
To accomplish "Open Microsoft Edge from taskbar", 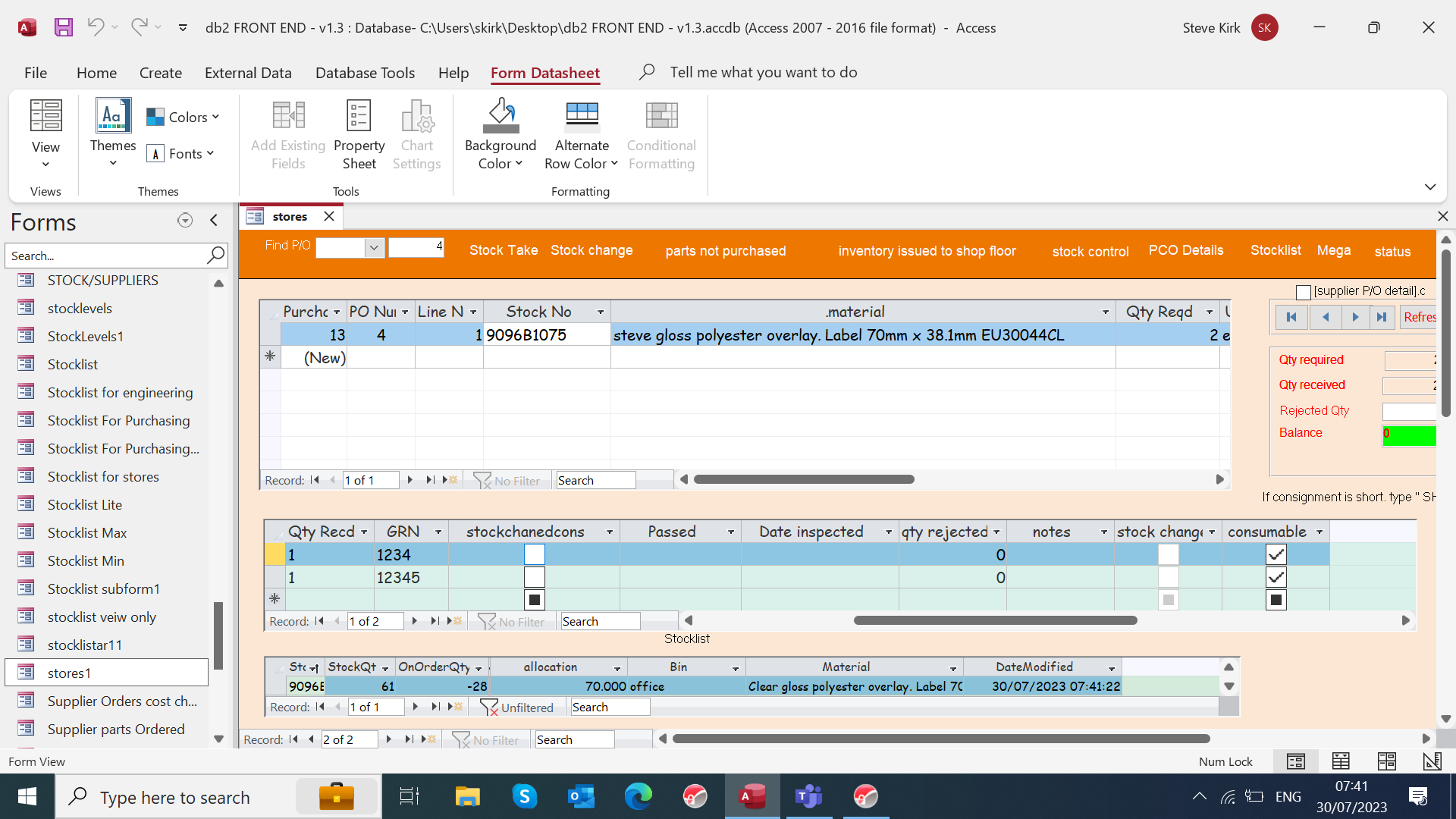I will click(x=638, y=796).
